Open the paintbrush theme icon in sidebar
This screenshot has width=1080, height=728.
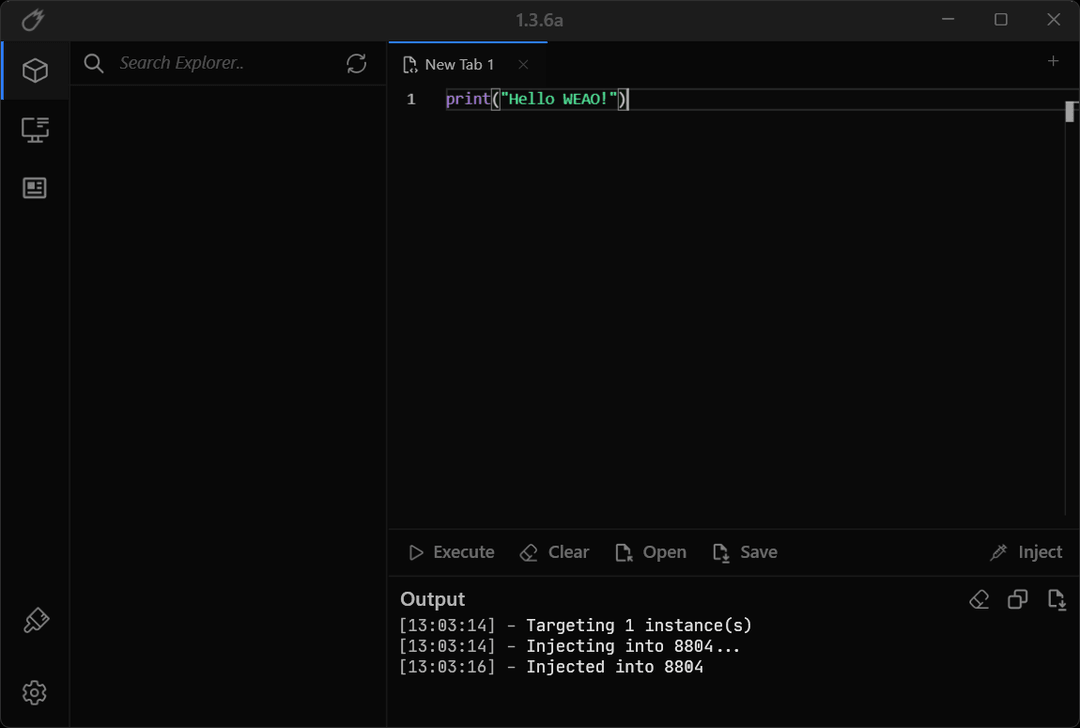click(36, 621)
